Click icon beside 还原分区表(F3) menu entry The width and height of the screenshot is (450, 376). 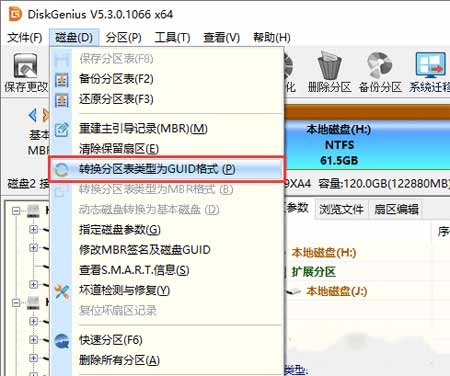[62, 100]
